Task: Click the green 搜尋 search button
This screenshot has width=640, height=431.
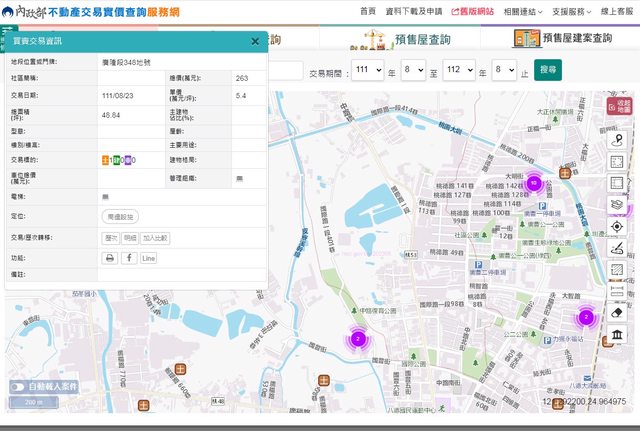Action: point(548,70)
